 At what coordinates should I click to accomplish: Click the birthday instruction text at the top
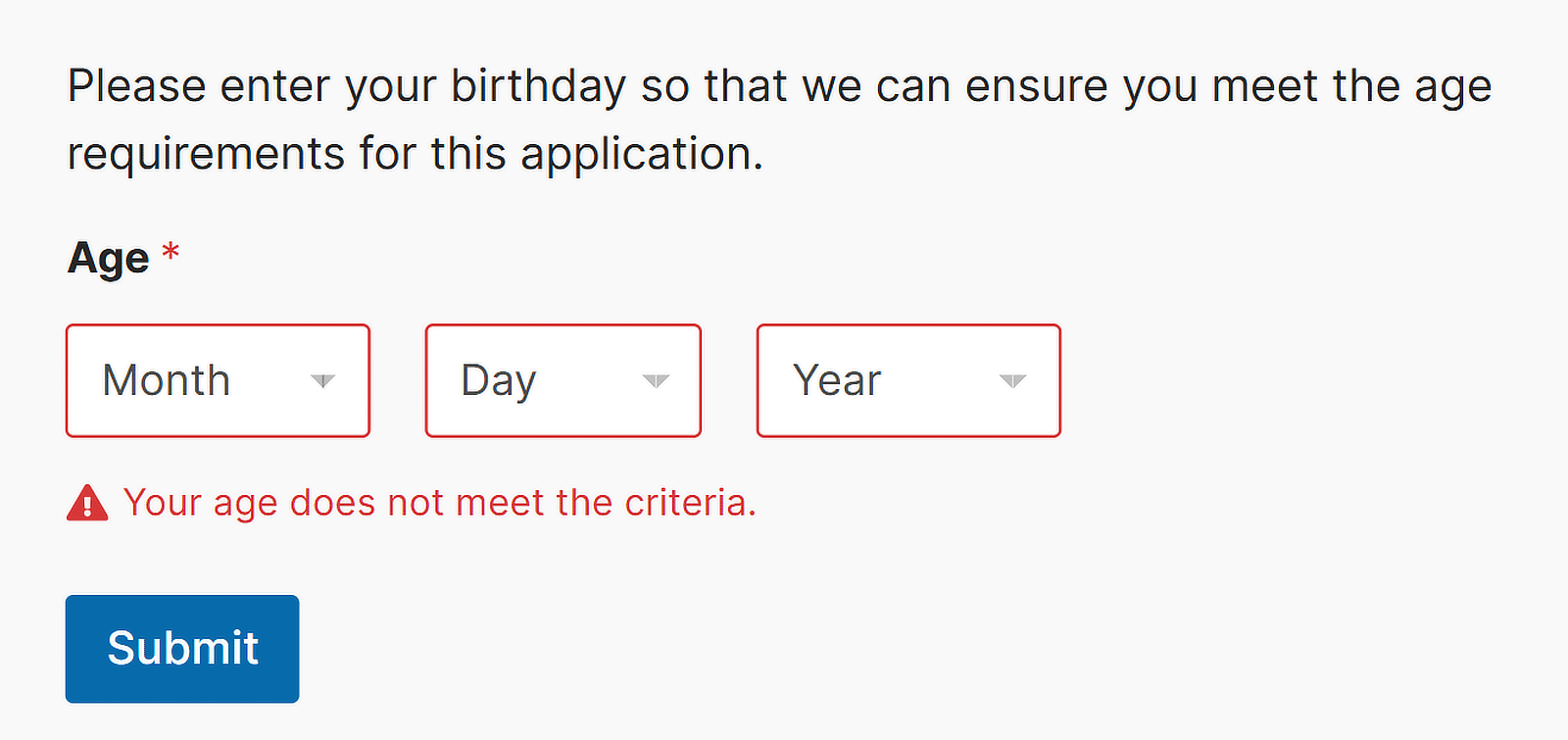[779, 118]
